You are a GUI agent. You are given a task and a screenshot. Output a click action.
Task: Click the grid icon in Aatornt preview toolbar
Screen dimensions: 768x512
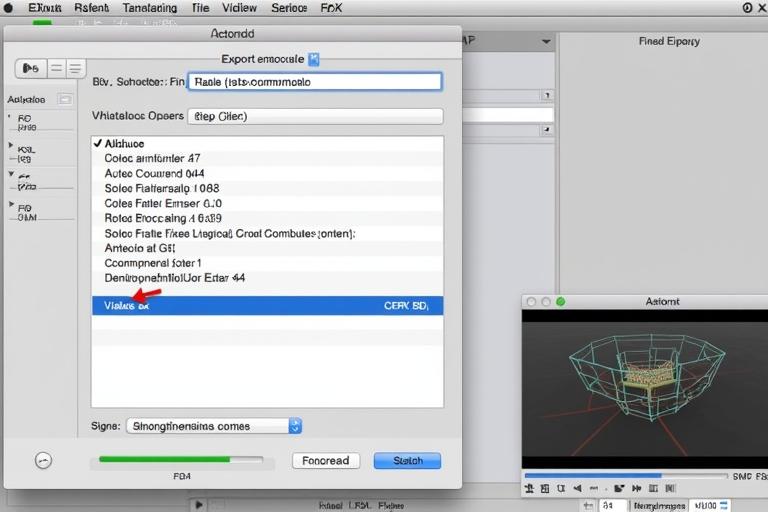(545, 488)
